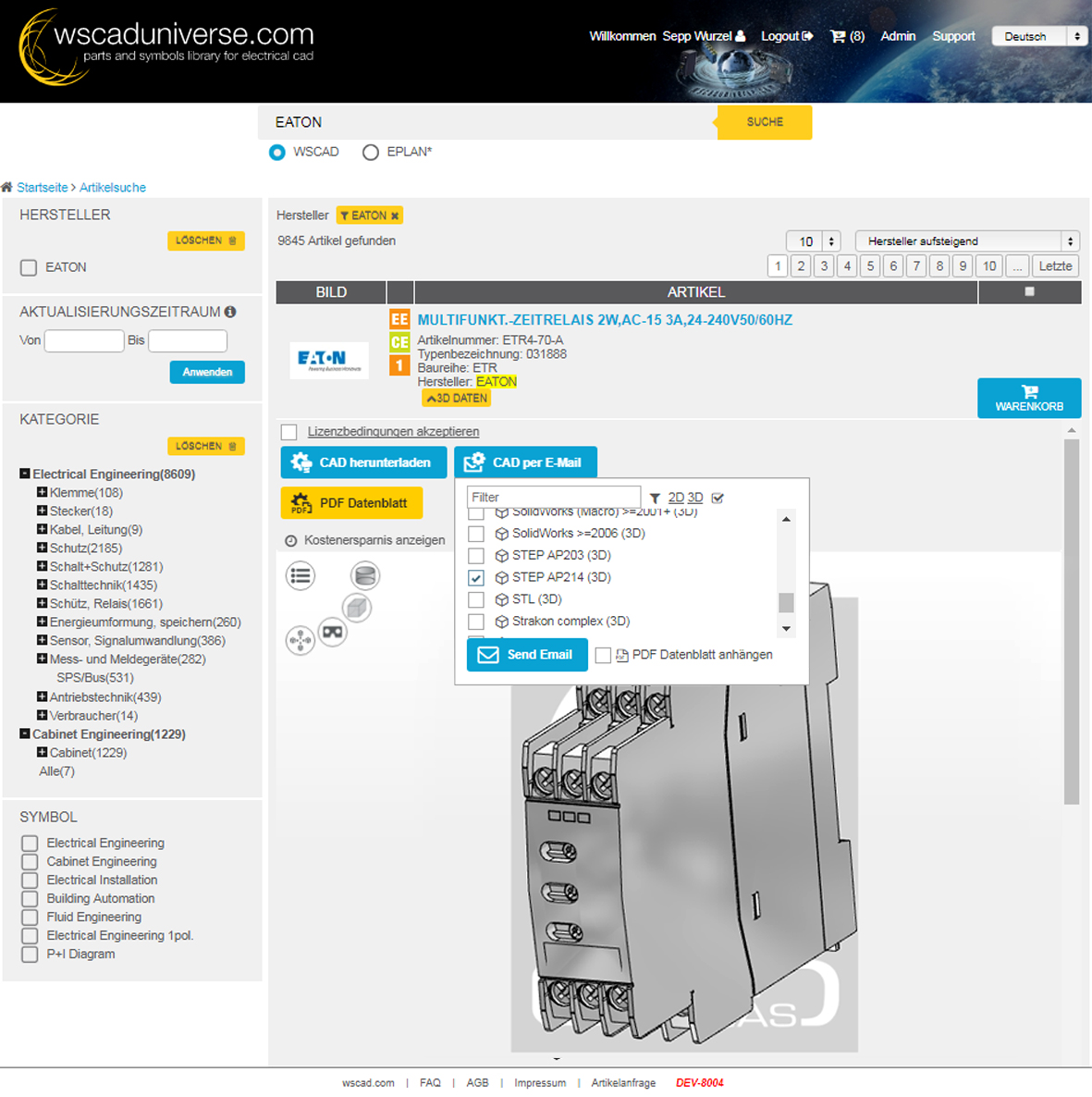Screen dimensions: 1092x1097
Task: Click LÖSCHEN under Hersteller
Action: 205,240
